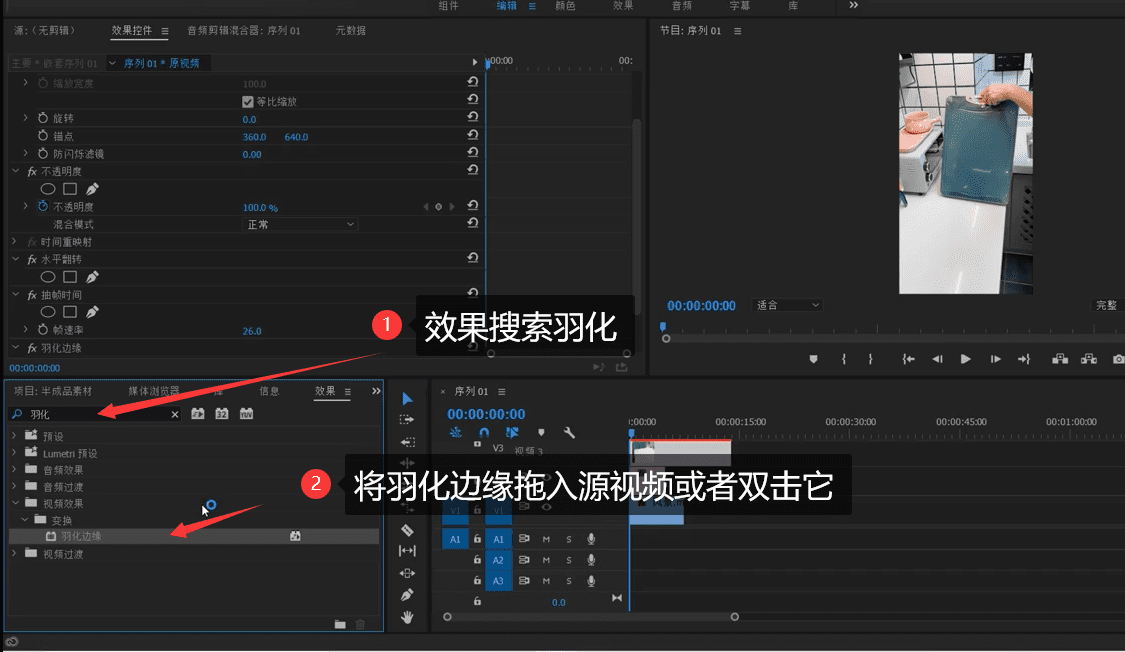Open playback resolution dropdown 完整
The width and height of the screenshot is (1125, 652).
pyautogui.click(x=1109, y=305)
